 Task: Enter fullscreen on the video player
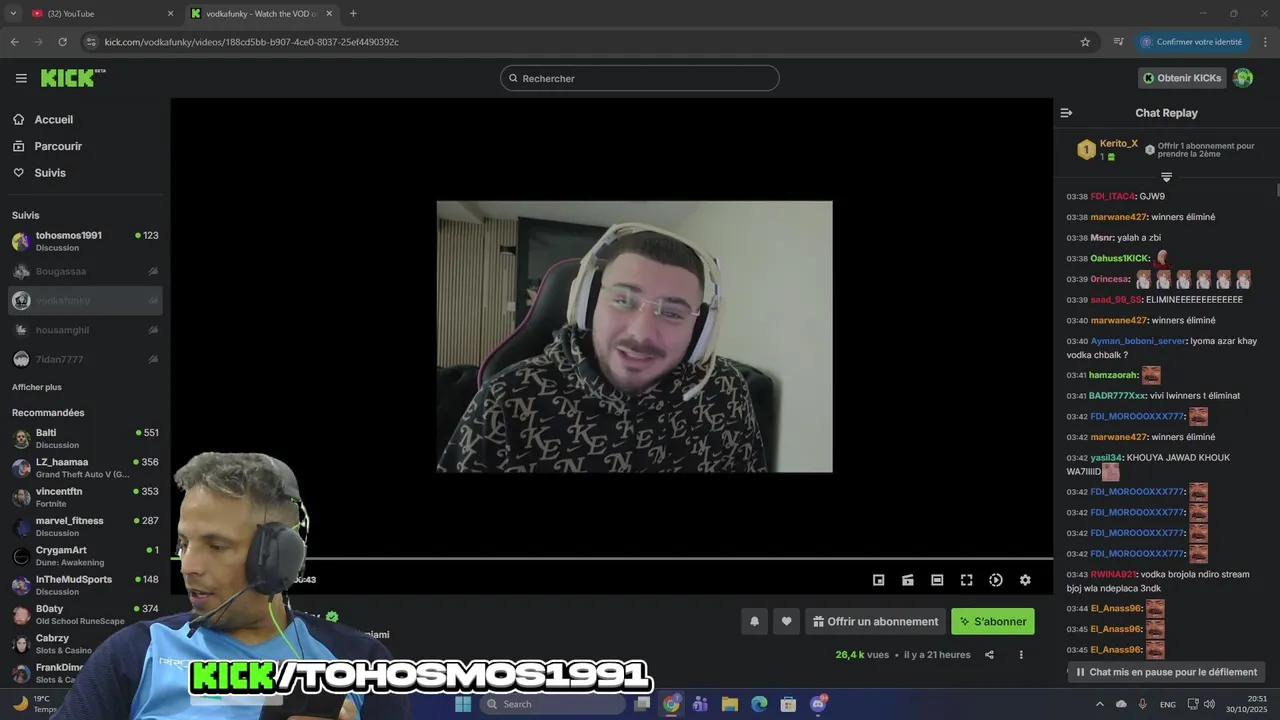pos(966,580)
